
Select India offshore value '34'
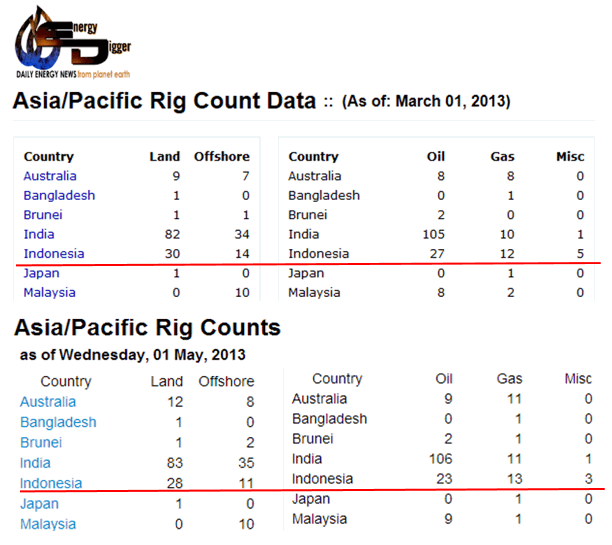[242, 235]
